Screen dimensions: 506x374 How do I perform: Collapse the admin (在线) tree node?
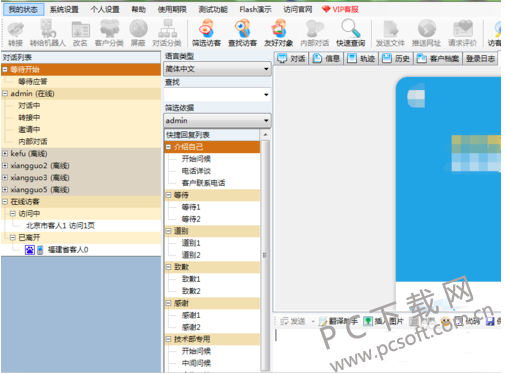click(x=5, y=94)
